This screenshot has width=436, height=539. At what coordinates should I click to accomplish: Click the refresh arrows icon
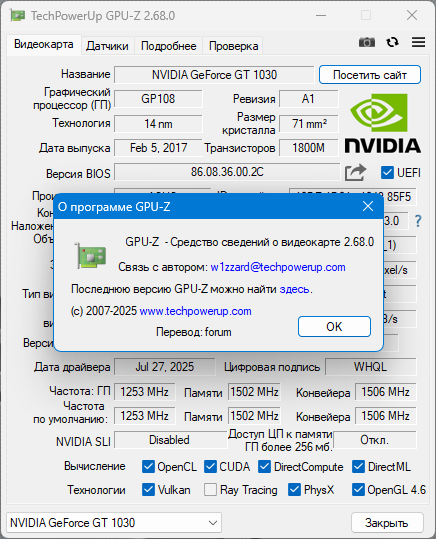coord(392,42)
